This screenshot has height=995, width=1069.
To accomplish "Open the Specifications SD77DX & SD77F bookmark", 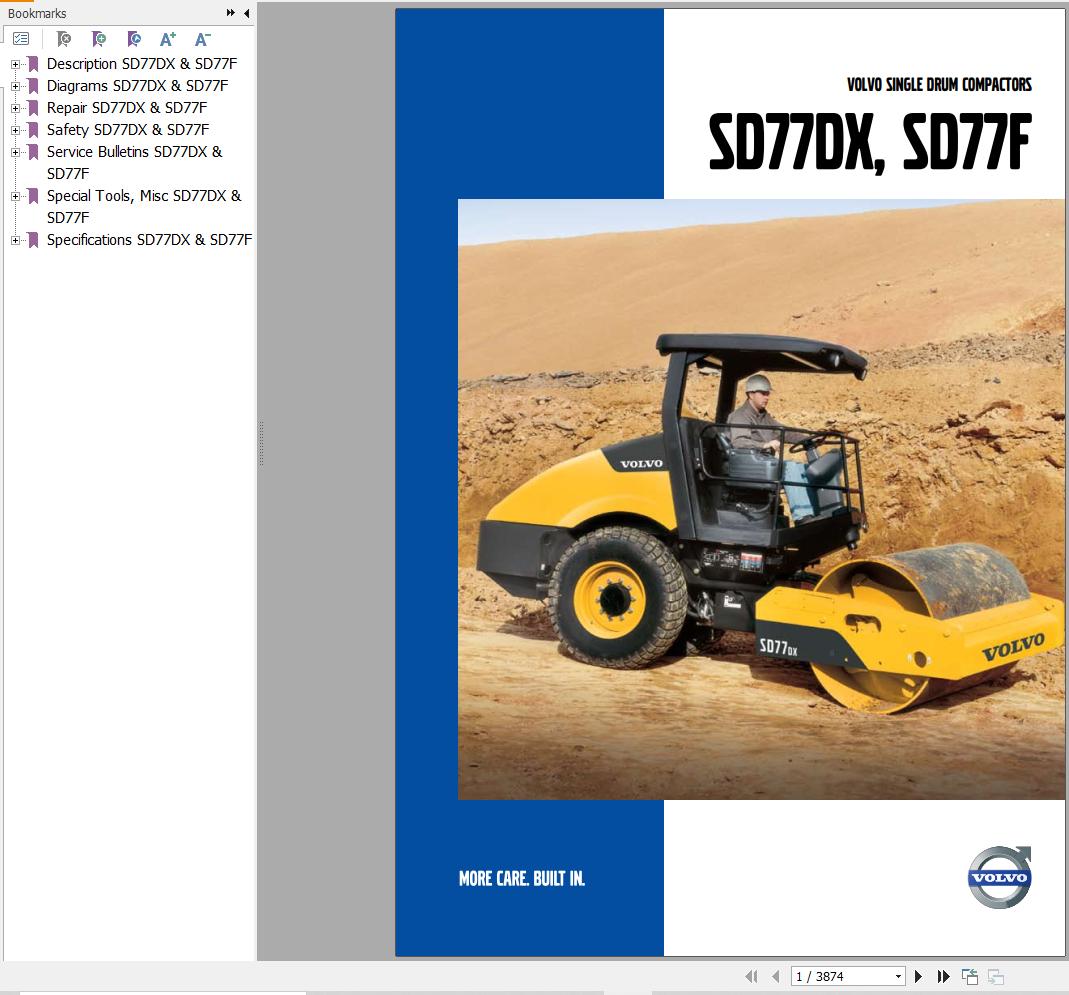I will 149,240.
